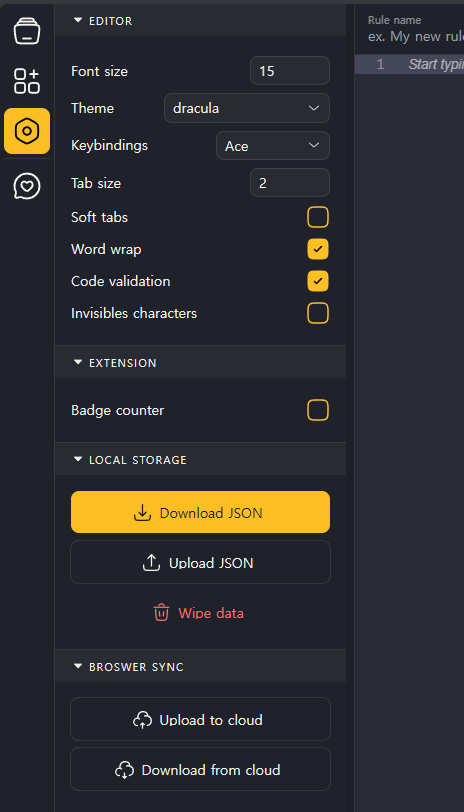Enable the Soft tabs checkbox
Image resolution: width=464 pixels, height=812 pixels.
[318, 217]
